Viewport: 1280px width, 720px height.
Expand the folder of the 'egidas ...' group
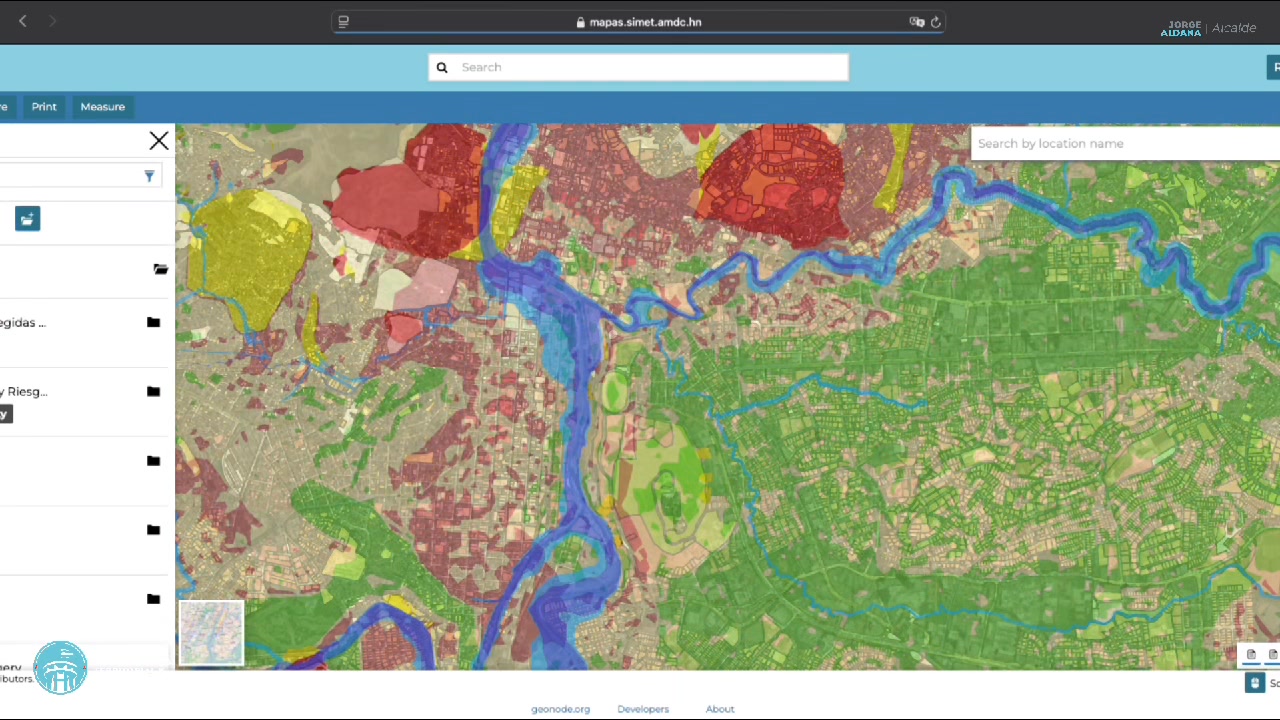point(153,322)
